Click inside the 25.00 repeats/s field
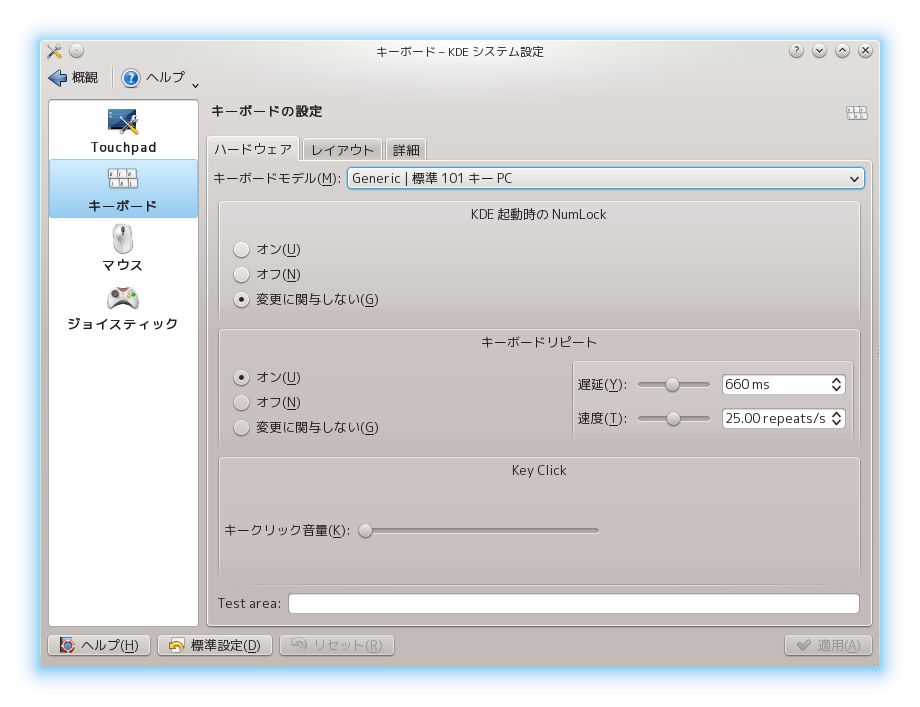Viewport: 920px width, 707px height. [x=776, y=418]
